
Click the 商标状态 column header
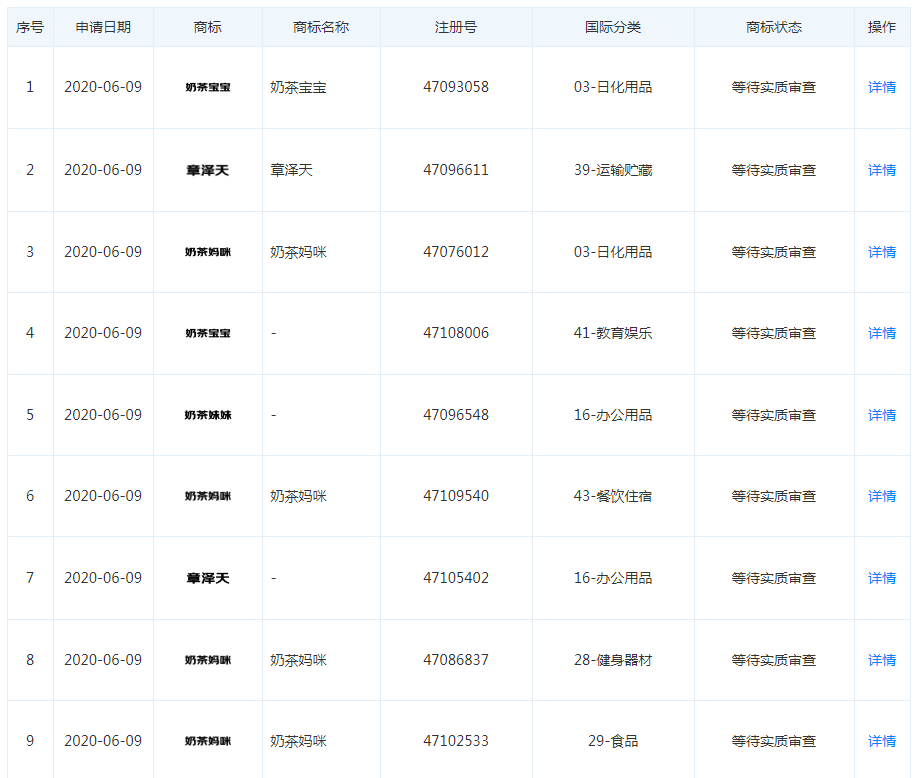[774, 27]
